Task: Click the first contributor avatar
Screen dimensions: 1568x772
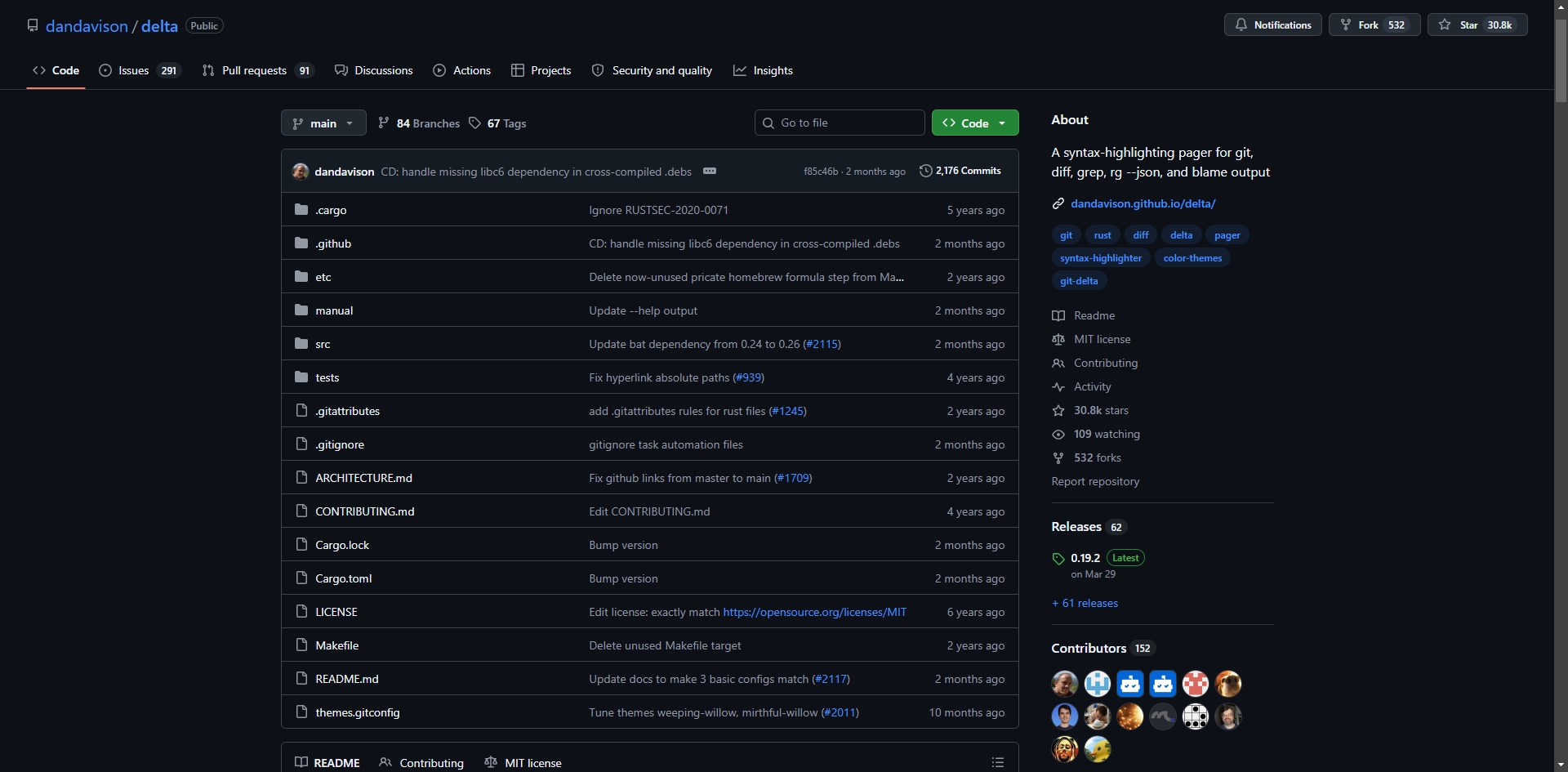Action: tap(1065, 684)
